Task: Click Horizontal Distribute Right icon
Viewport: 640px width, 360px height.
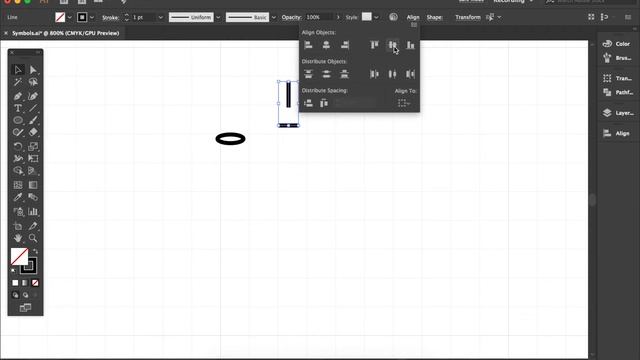Action: point(410,74)
